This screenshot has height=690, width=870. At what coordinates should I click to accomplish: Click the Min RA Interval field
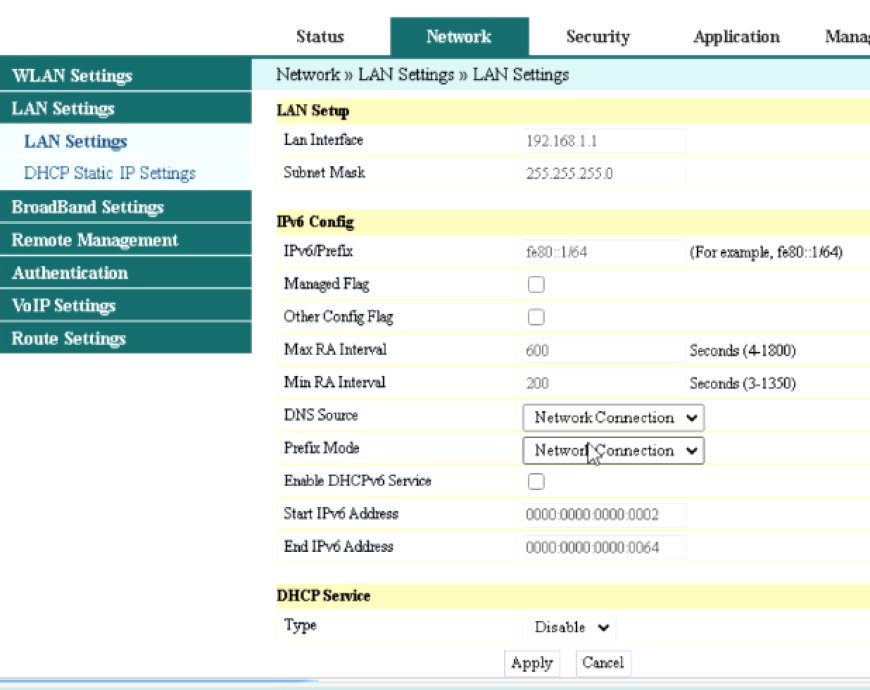point(604,383)
